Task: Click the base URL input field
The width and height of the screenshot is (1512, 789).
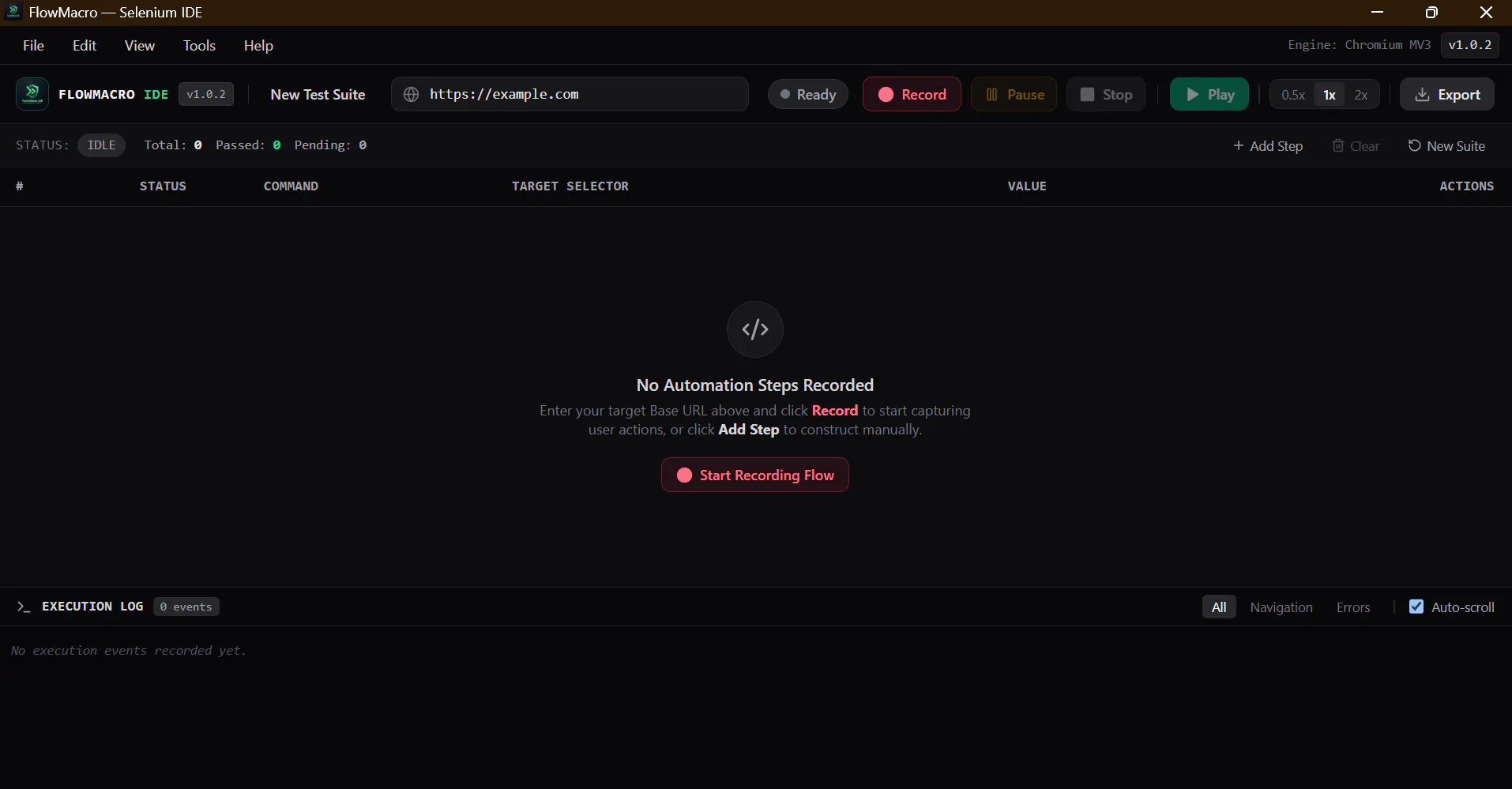Action: pyautogui.click(x=570, y=94)
